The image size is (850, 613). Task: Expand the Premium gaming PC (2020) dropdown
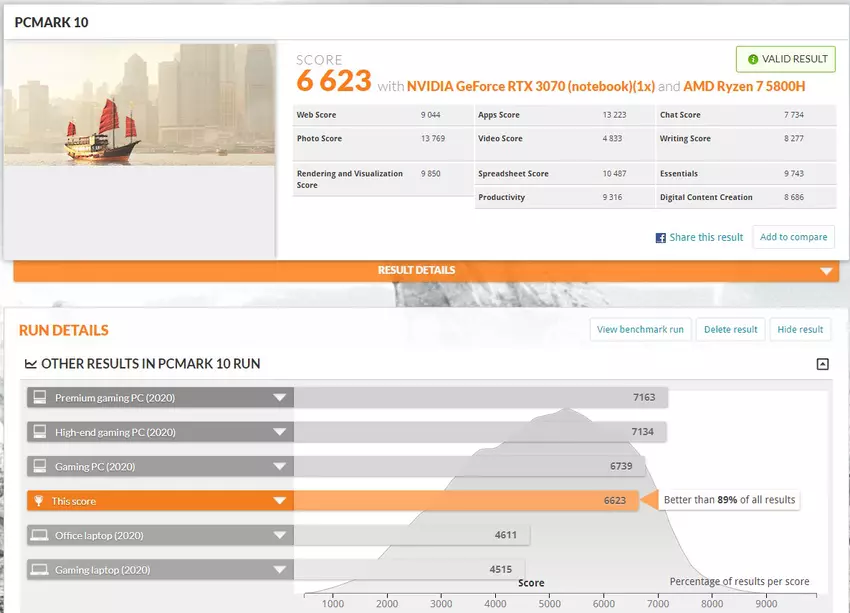tap(280, 398)
